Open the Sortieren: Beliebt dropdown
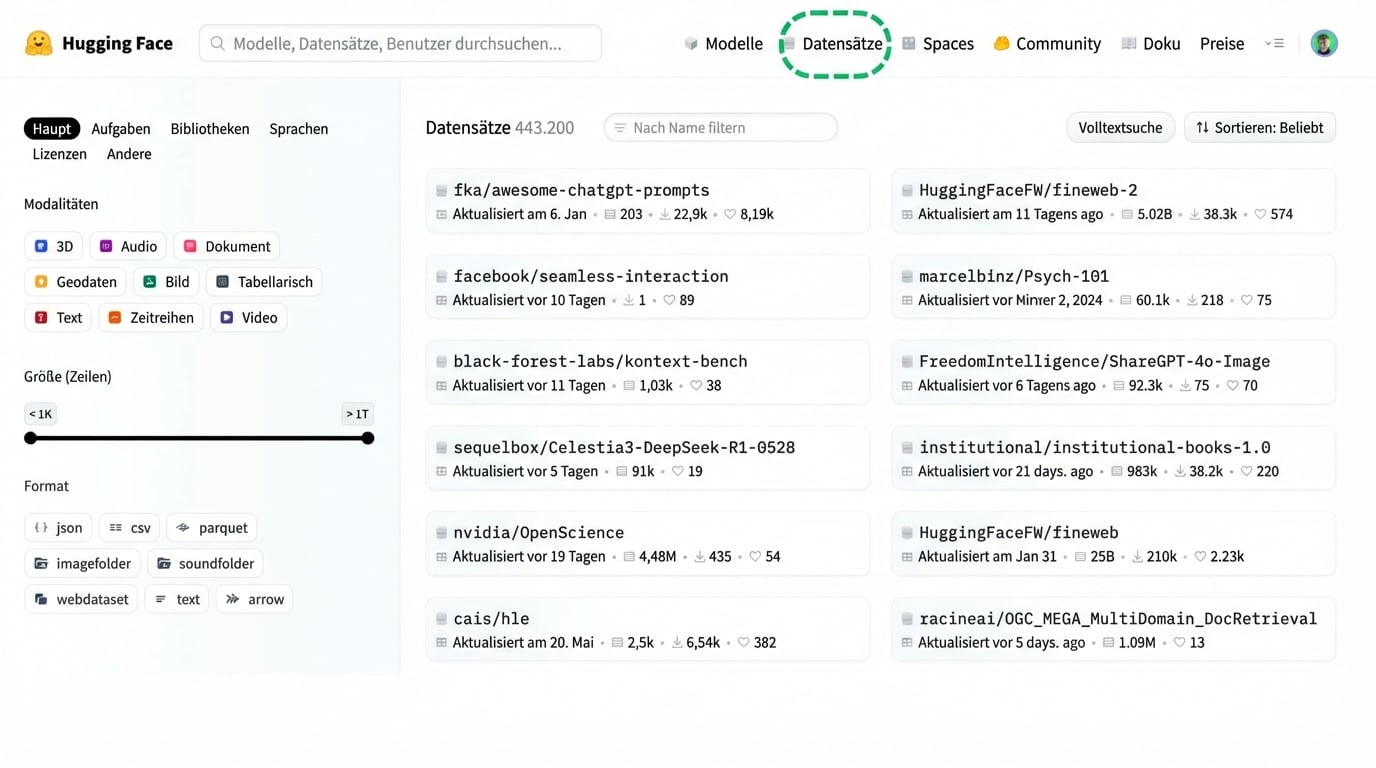Screen dimensions: 1376x768 click(1259, 127)
